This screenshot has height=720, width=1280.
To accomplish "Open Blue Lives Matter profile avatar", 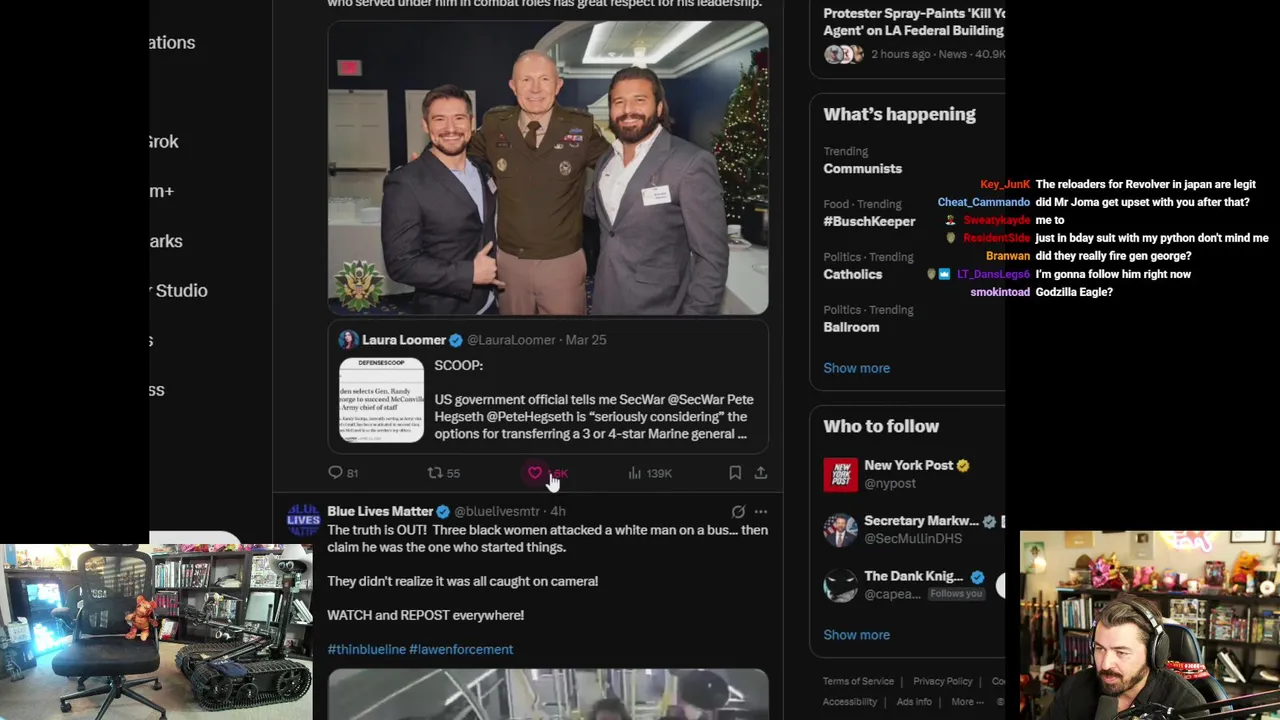I will [304, 520].
